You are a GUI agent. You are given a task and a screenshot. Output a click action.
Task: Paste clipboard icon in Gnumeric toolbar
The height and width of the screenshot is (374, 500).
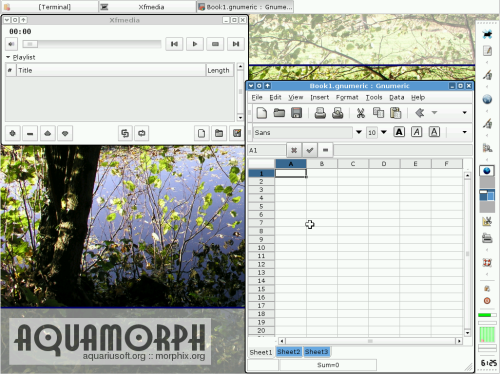(x=396, y=113)
